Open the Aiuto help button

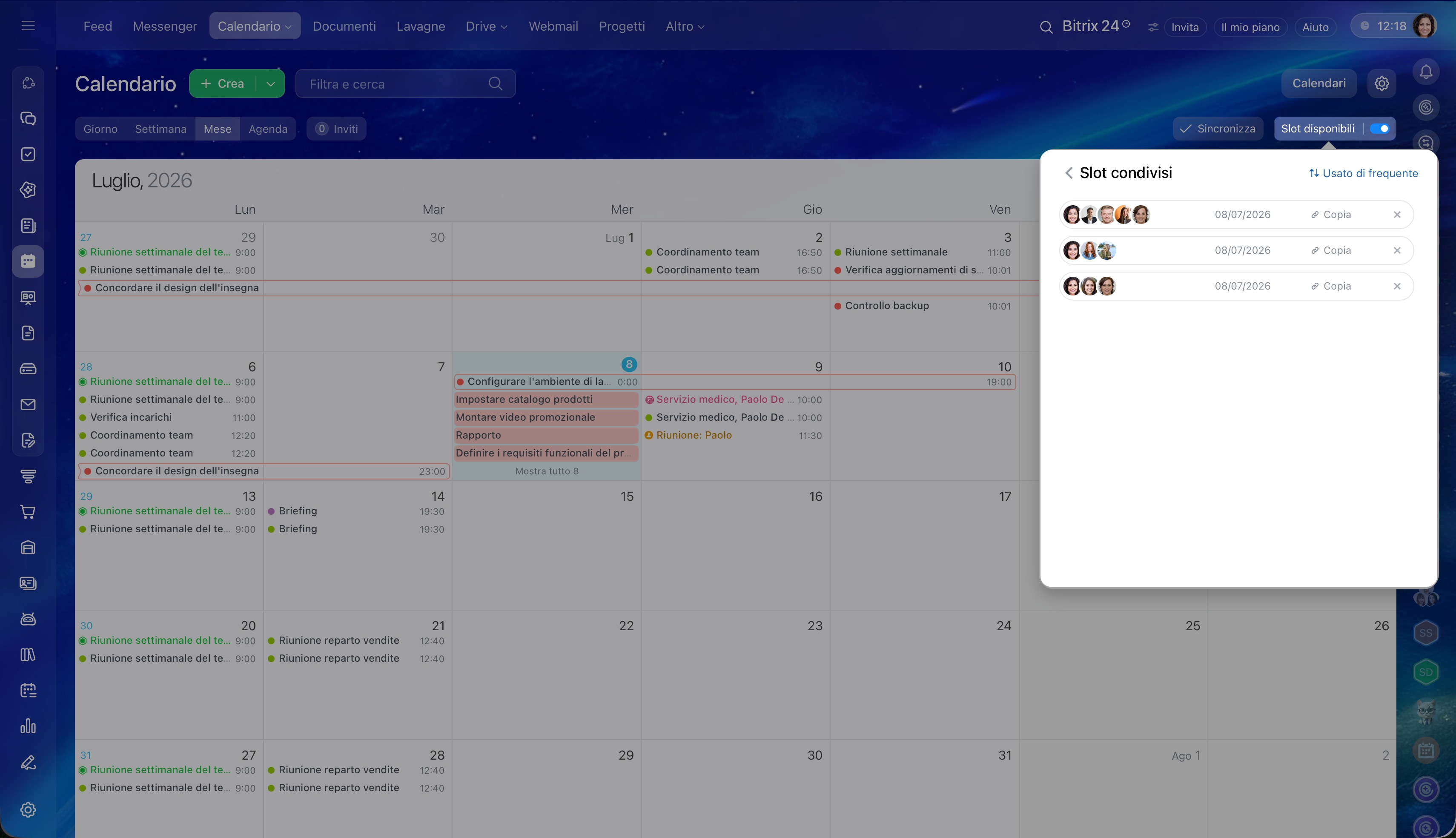(x=1315, y=27)
